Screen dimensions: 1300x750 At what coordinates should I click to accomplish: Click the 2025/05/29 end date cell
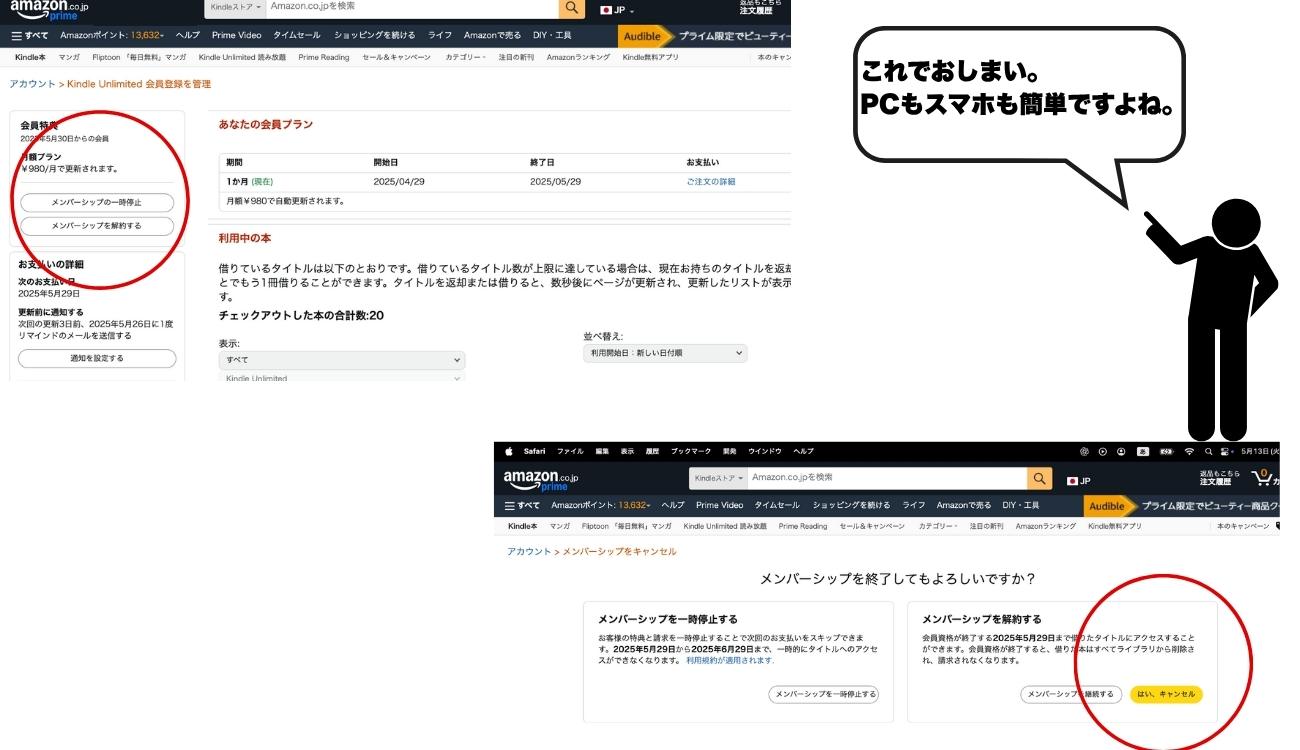coord(556,181)
